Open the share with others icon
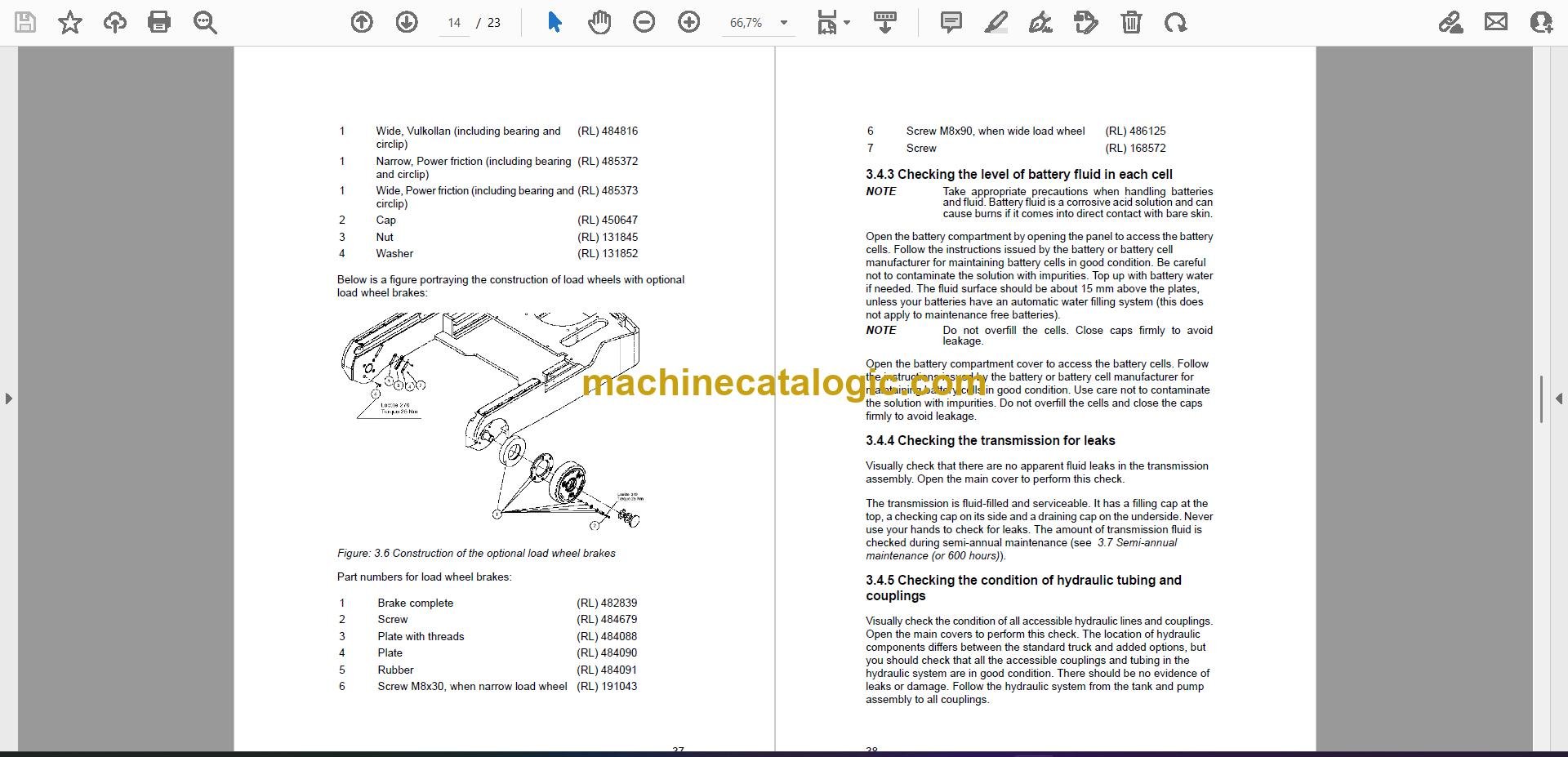Screen dimensions: 1568x757 click(x=1541, y=22)
